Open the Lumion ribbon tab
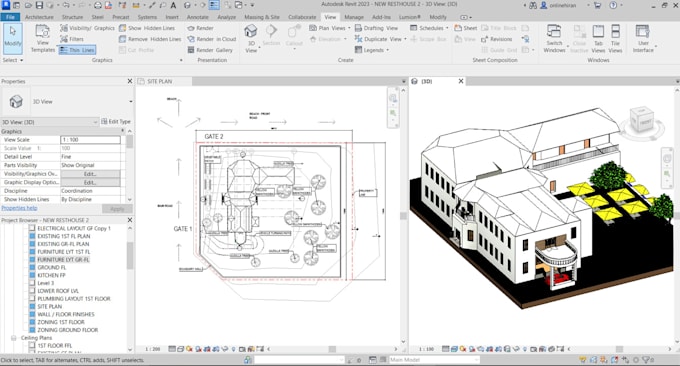This screenshot has height=366, width=680. click(x=409, y=17)
